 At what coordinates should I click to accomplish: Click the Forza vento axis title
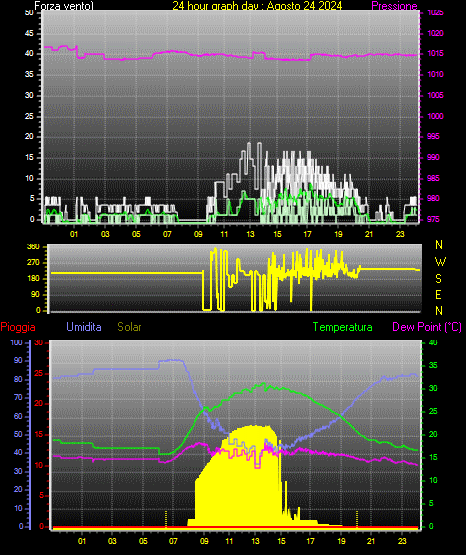pyautogui.click(x=64, y=6)
